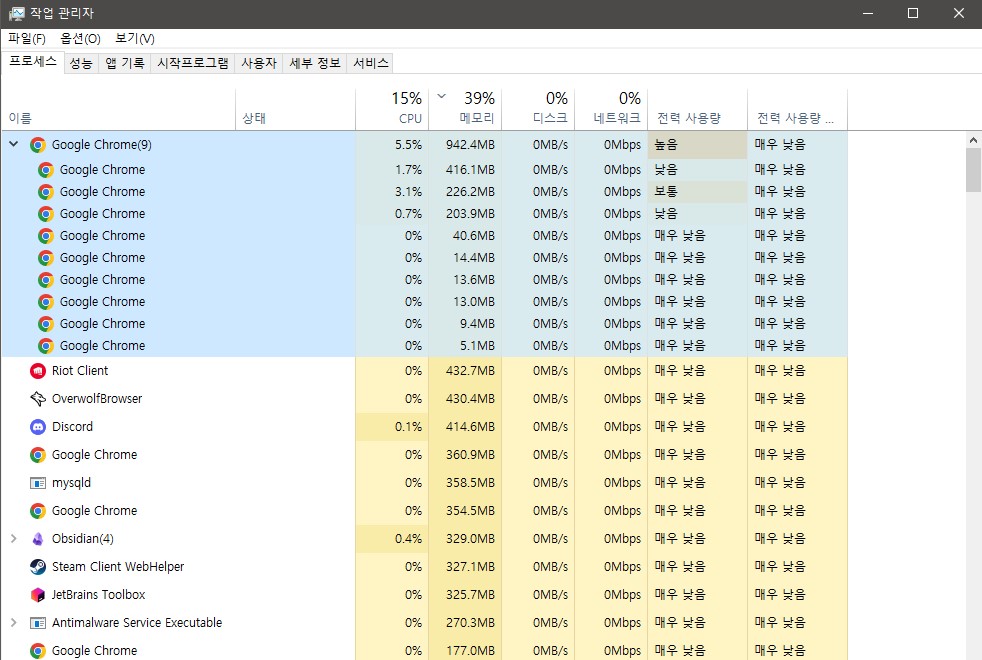The width and height of the screenshot is (982, 660).
Task: Click the Task Manager title bar icon
Action: point(16,13)
